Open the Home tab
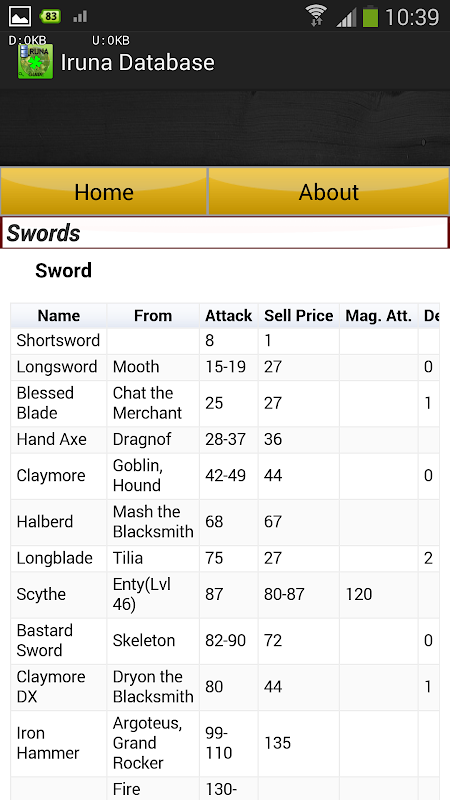 (104, 191)
